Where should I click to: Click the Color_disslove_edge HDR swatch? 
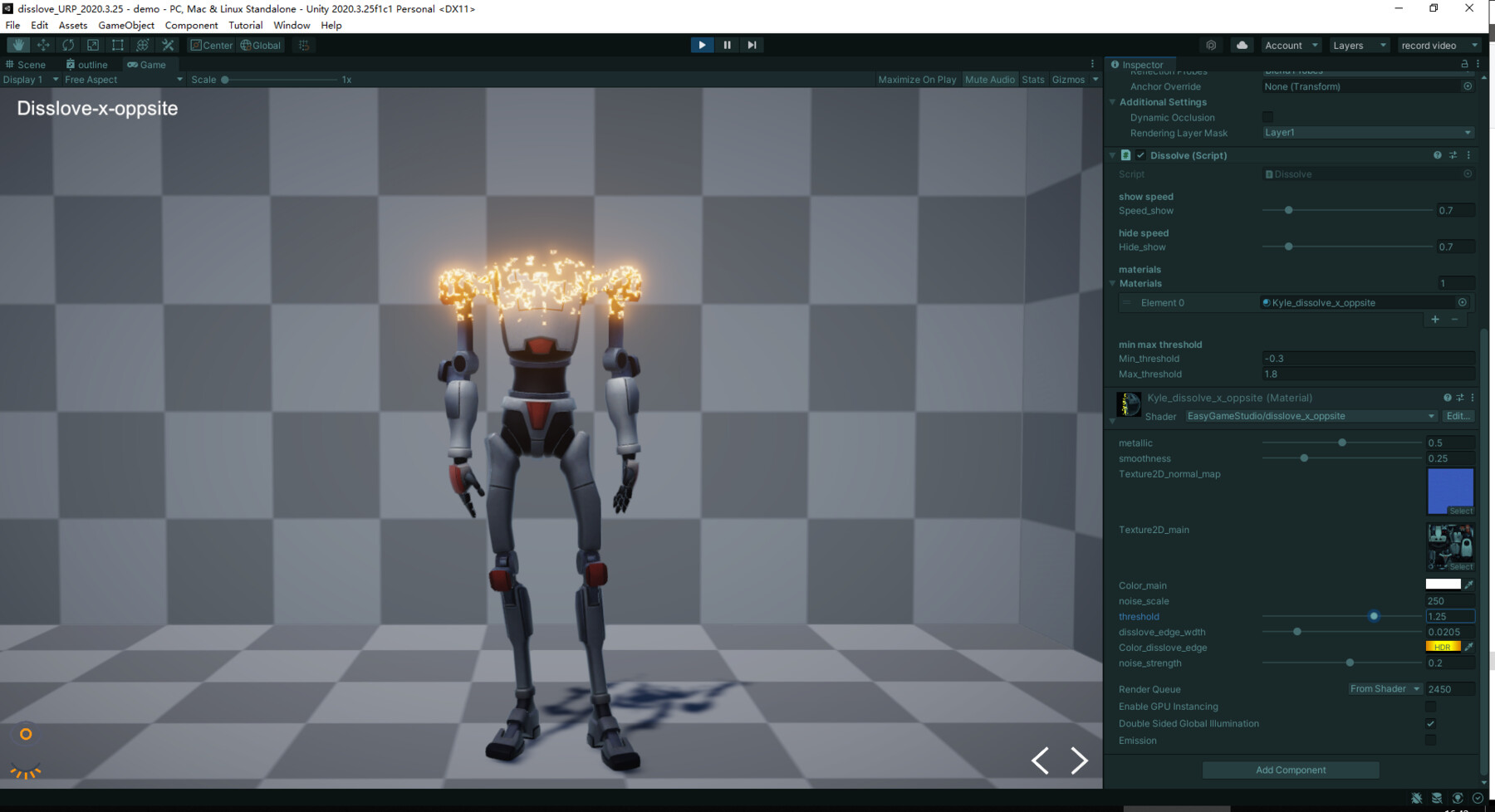pyautogui.click(x=1443, y=647)
